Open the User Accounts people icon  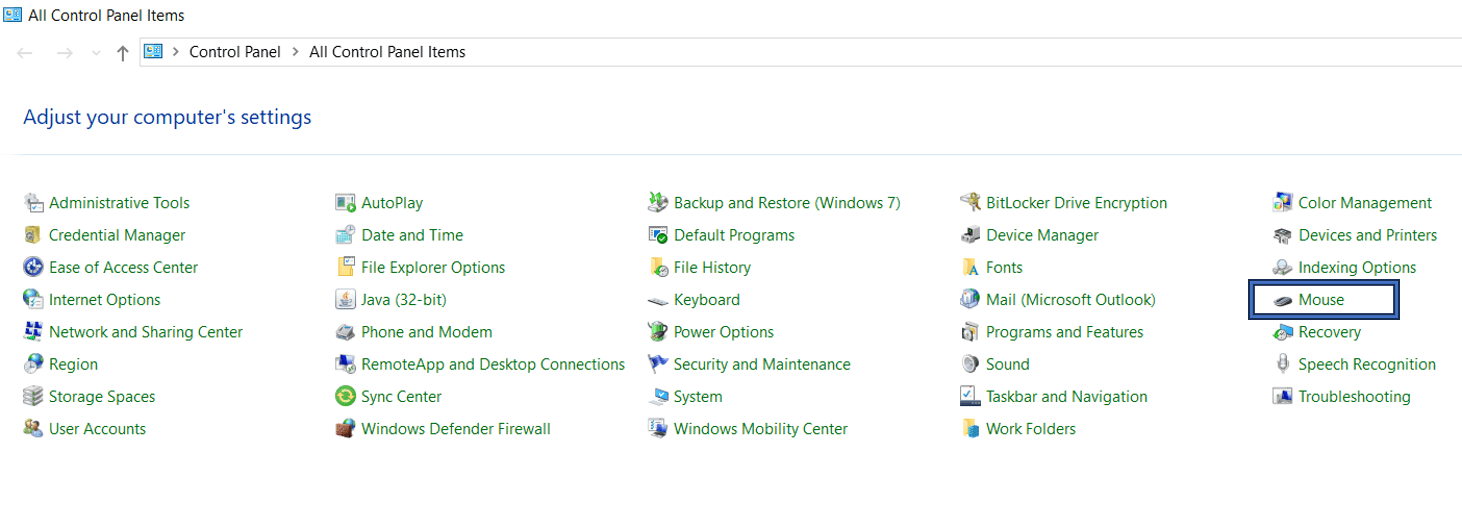[x=33, y=428]
